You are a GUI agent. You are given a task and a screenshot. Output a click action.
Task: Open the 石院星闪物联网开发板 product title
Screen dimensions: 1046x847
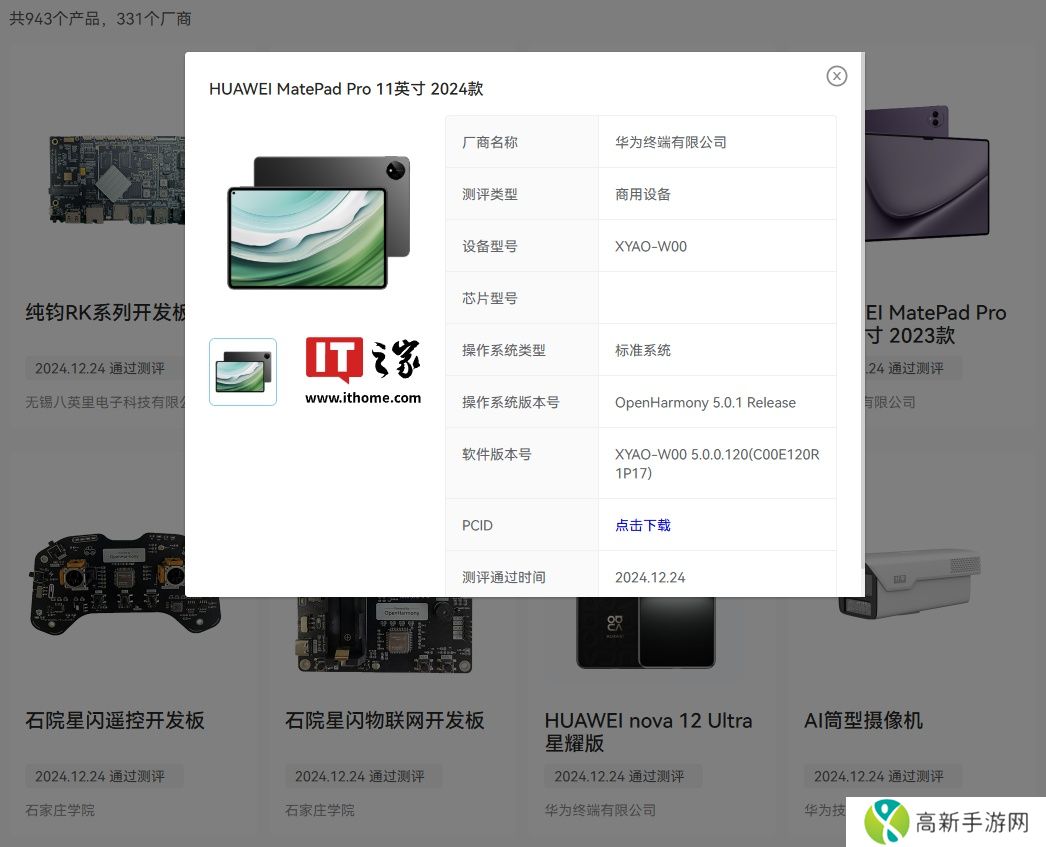[x=385, y=721]
